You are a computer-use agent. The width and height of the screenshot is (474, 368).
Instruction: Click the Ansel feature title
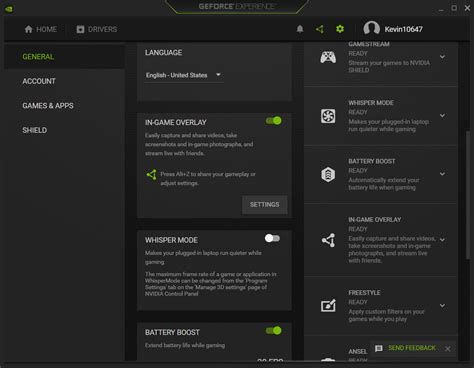pyautogui.click(x=358, y=351)
